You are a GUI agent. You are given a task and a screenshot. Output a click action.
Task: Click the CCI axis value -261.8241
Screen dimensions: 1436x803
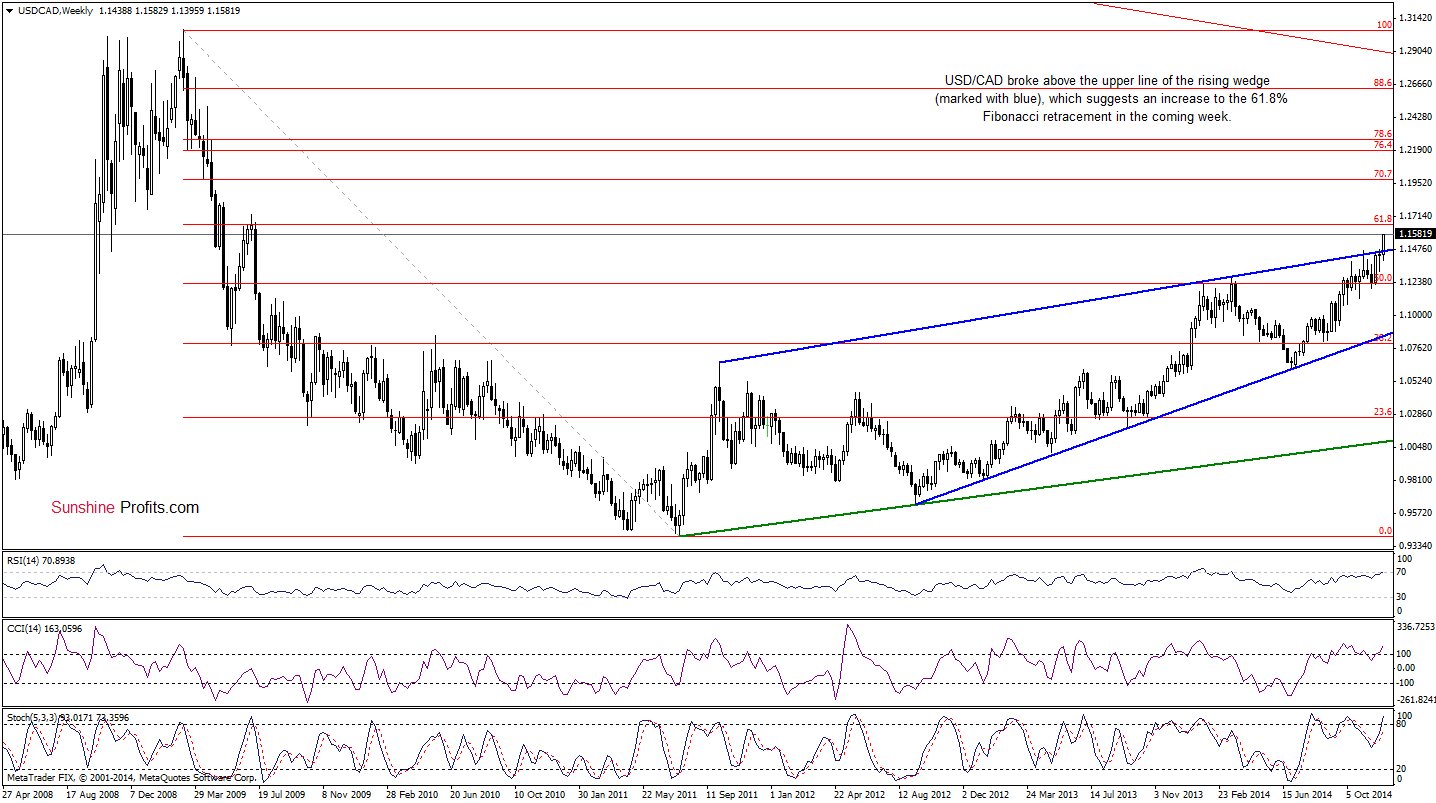click(1415, 700)
